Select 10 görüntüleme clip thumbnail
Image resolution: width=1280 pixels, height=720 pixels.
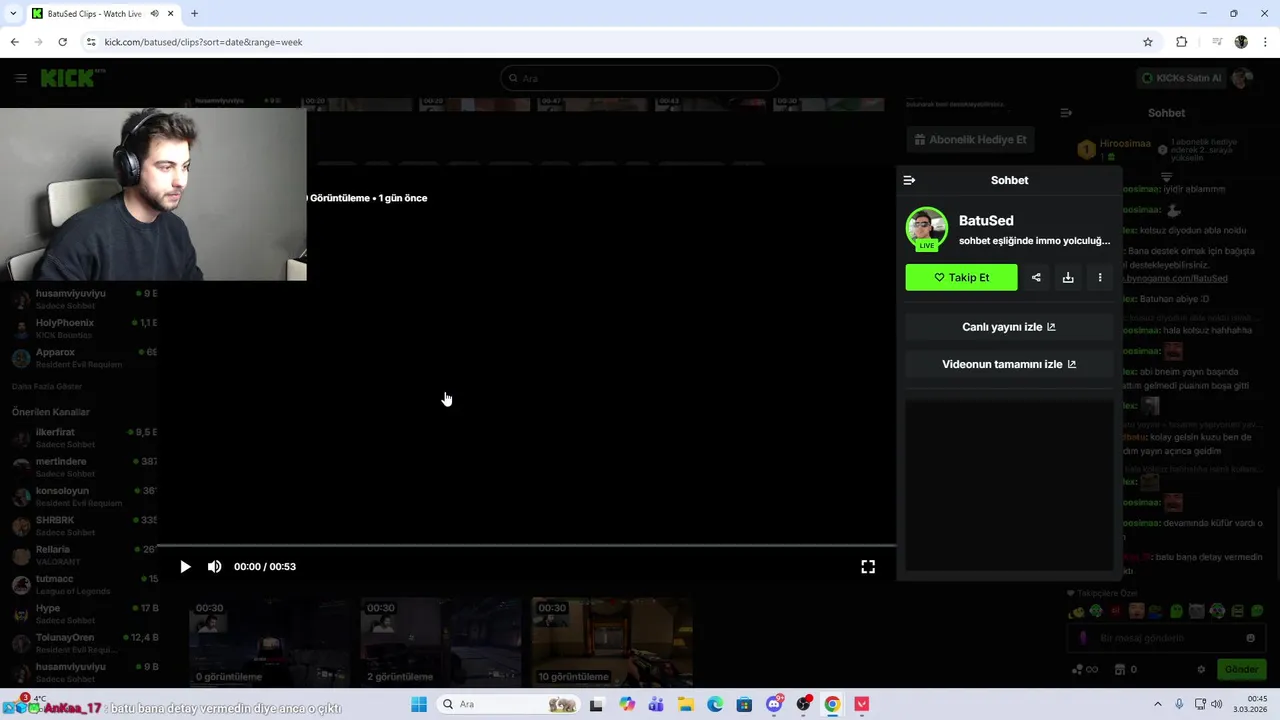(612, 642)
